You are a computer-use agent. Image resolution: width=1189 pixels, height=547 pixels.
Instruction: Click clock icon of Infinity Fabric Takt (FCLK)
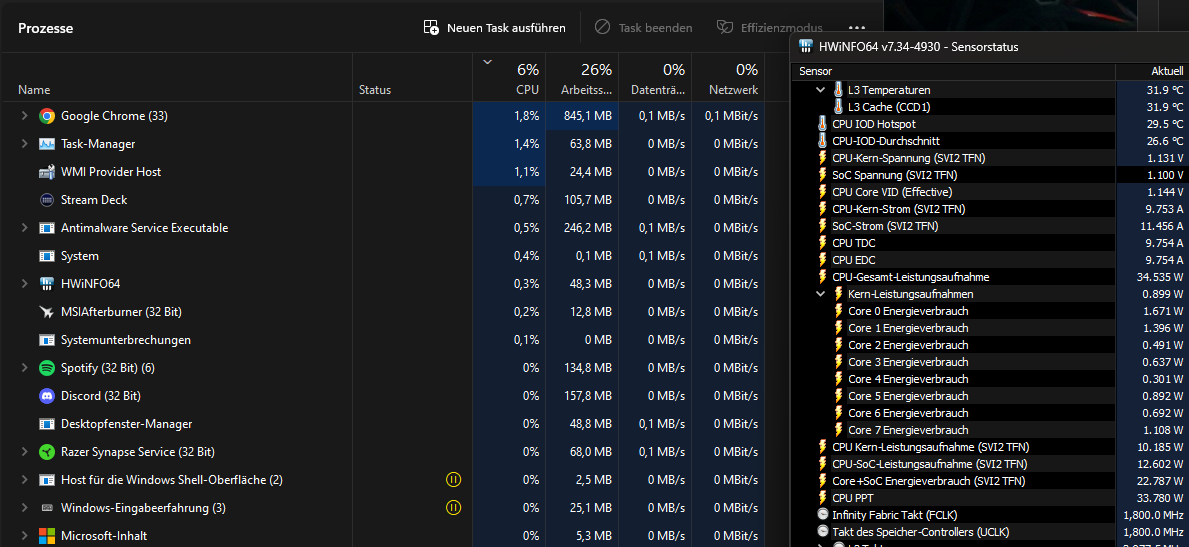point(823,515)
